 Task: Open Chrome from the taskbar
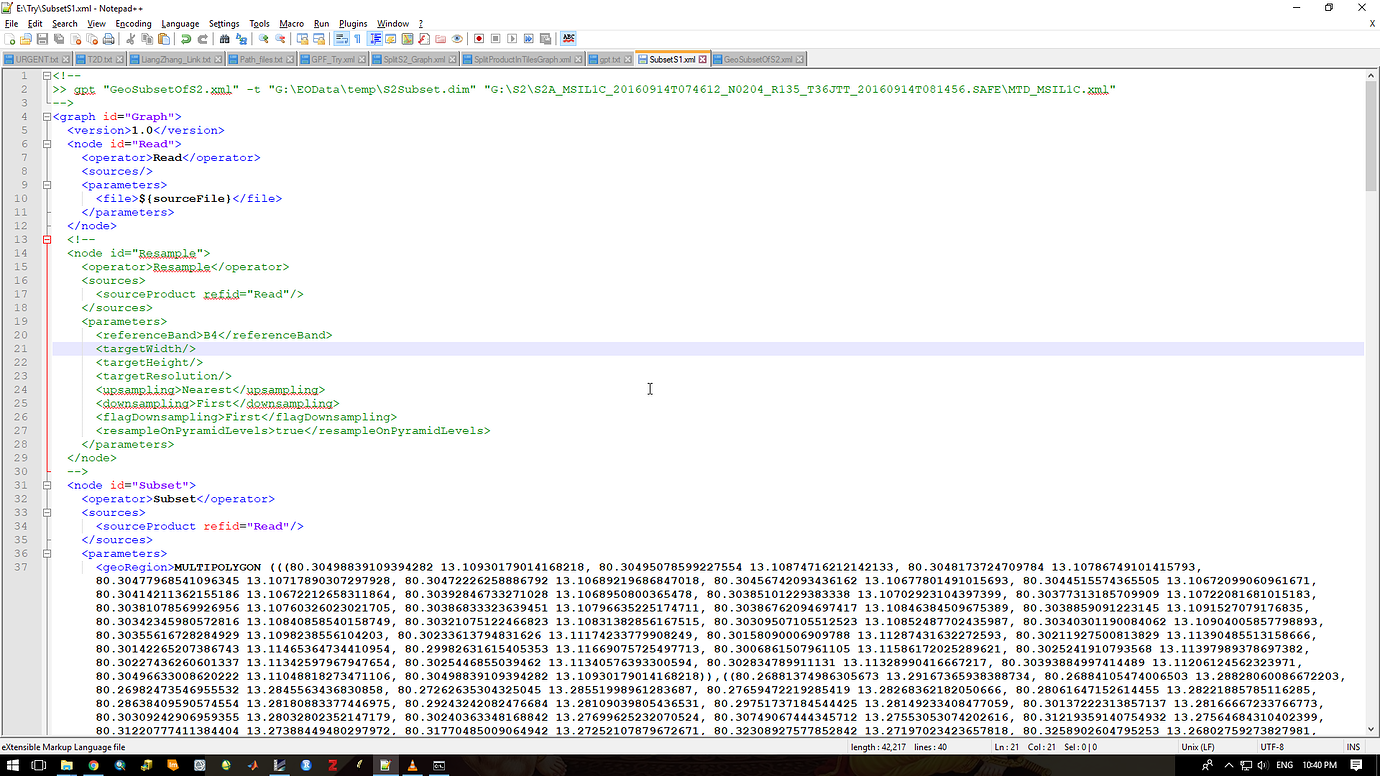tap(93, 765)
